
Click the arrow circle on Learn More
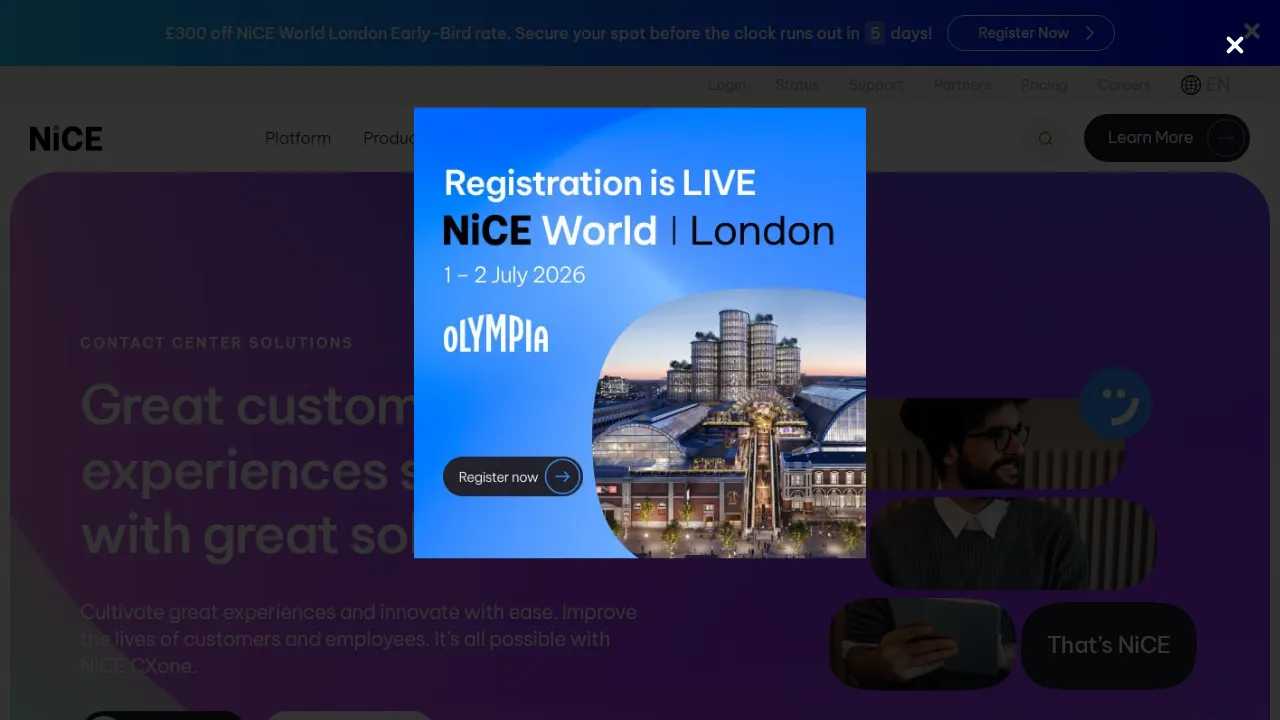pos(1226,138)
